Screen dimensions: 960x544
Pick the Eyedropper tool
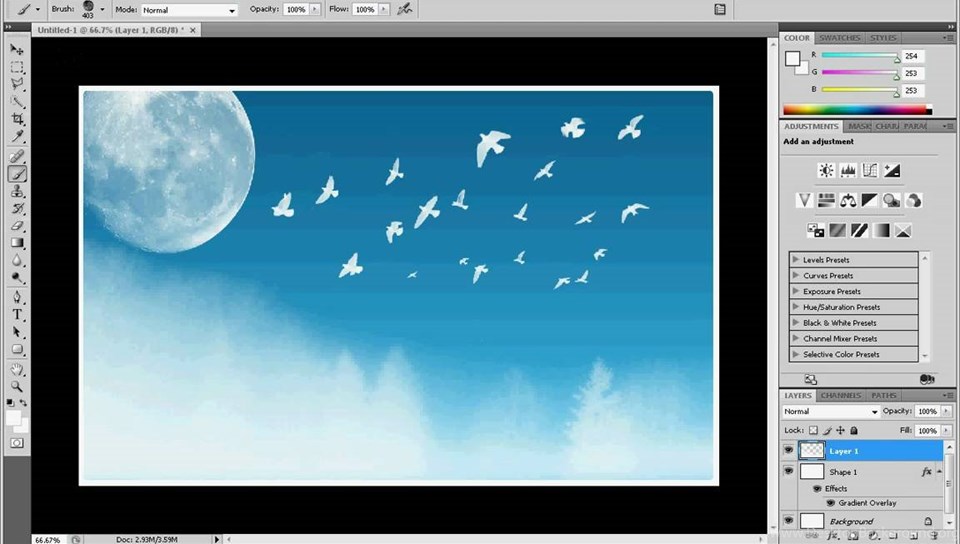click(17, 136)
